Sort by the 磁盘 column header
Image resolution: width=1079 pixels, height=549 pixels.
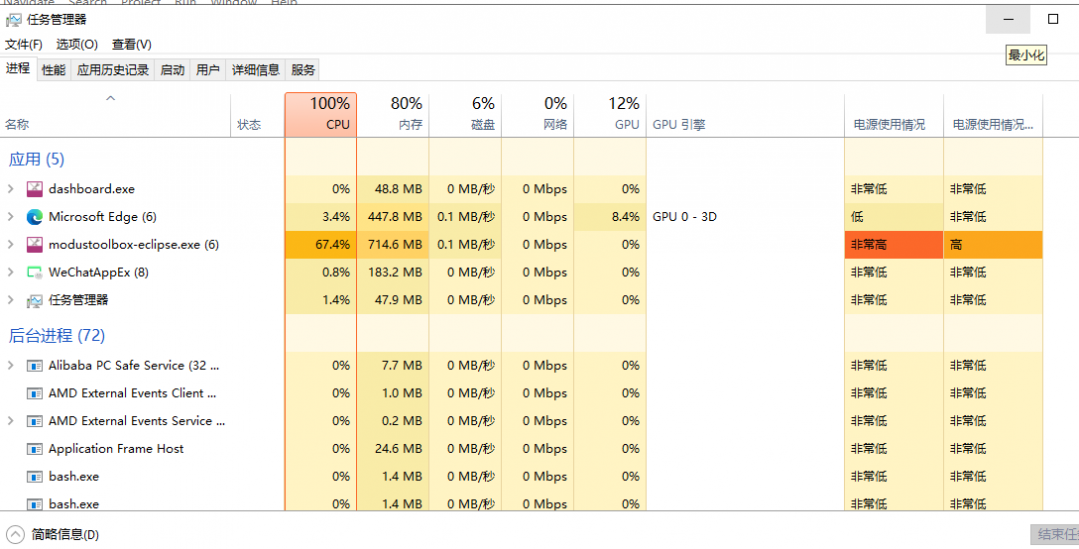(465, 114)
